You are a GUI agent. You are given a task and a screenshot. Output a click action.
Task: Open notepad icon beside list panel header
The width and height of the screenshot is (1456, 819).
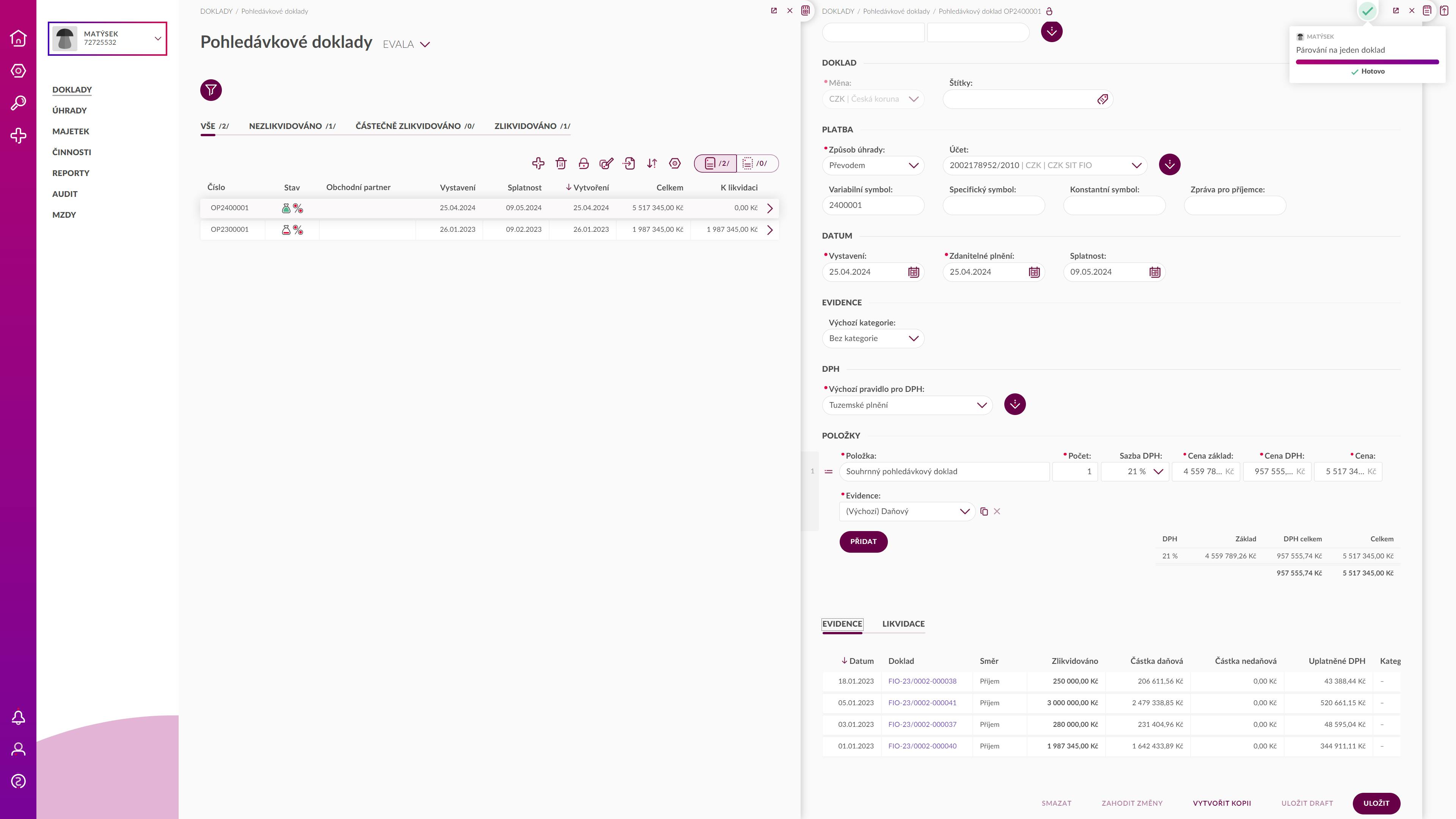coord(806,10)
